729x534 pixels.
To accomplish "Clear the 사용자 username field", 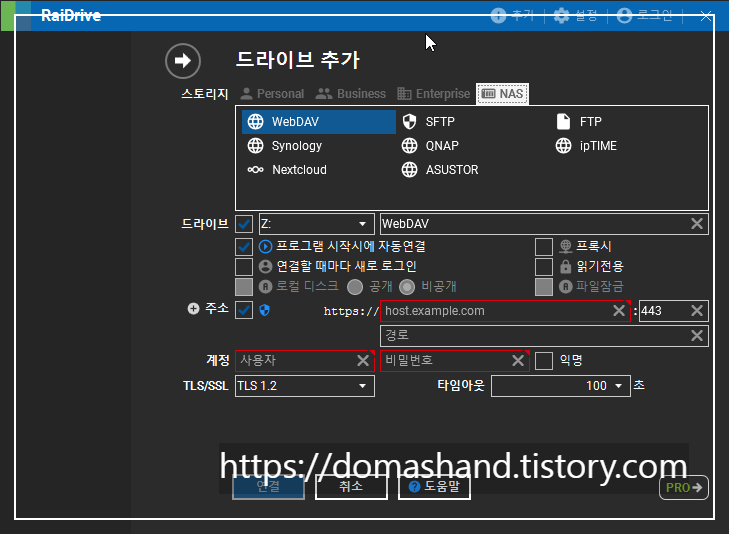I will click(x=363, y=361).
